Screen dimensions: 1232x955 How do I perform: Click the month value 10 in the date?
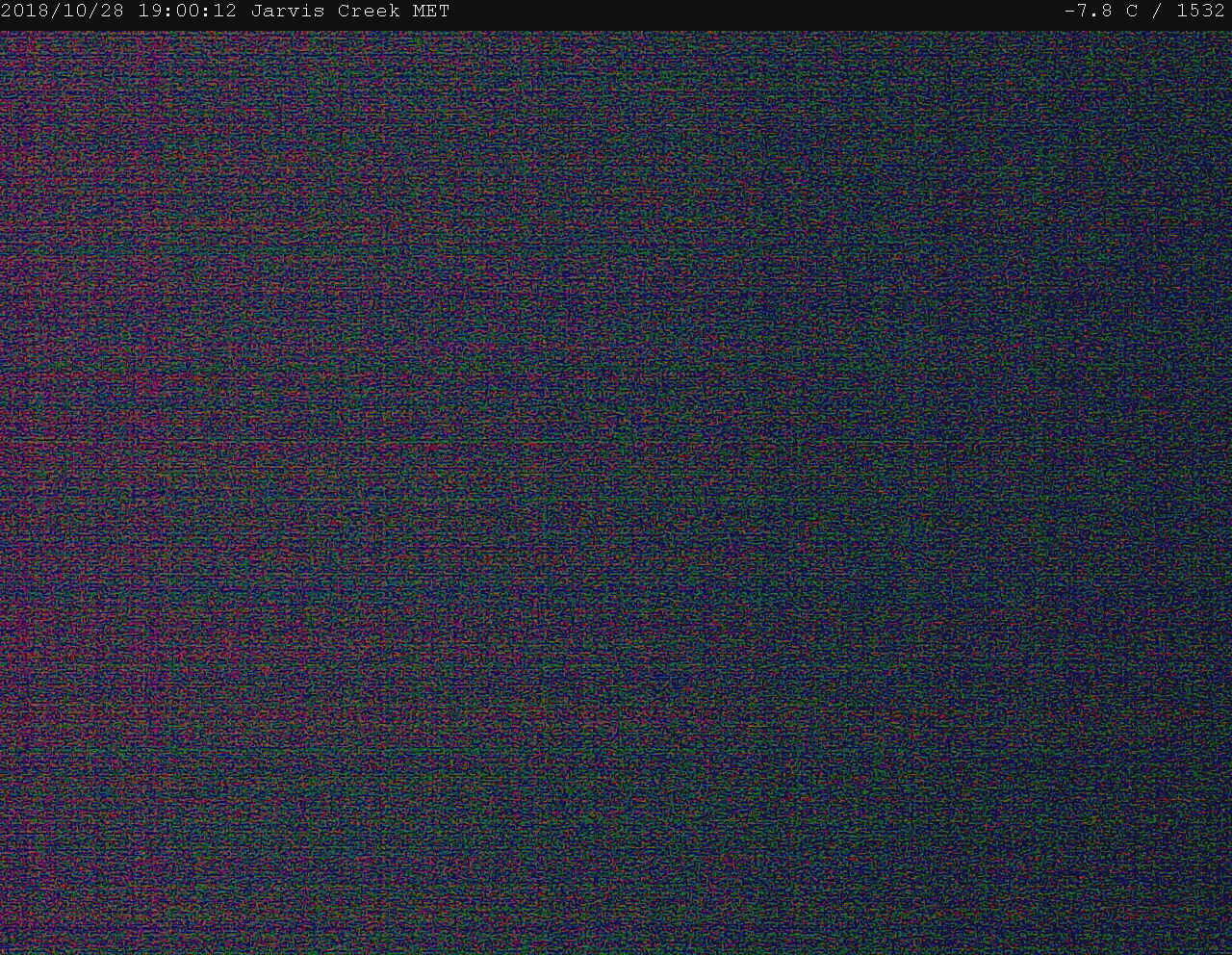click(74, 12)
